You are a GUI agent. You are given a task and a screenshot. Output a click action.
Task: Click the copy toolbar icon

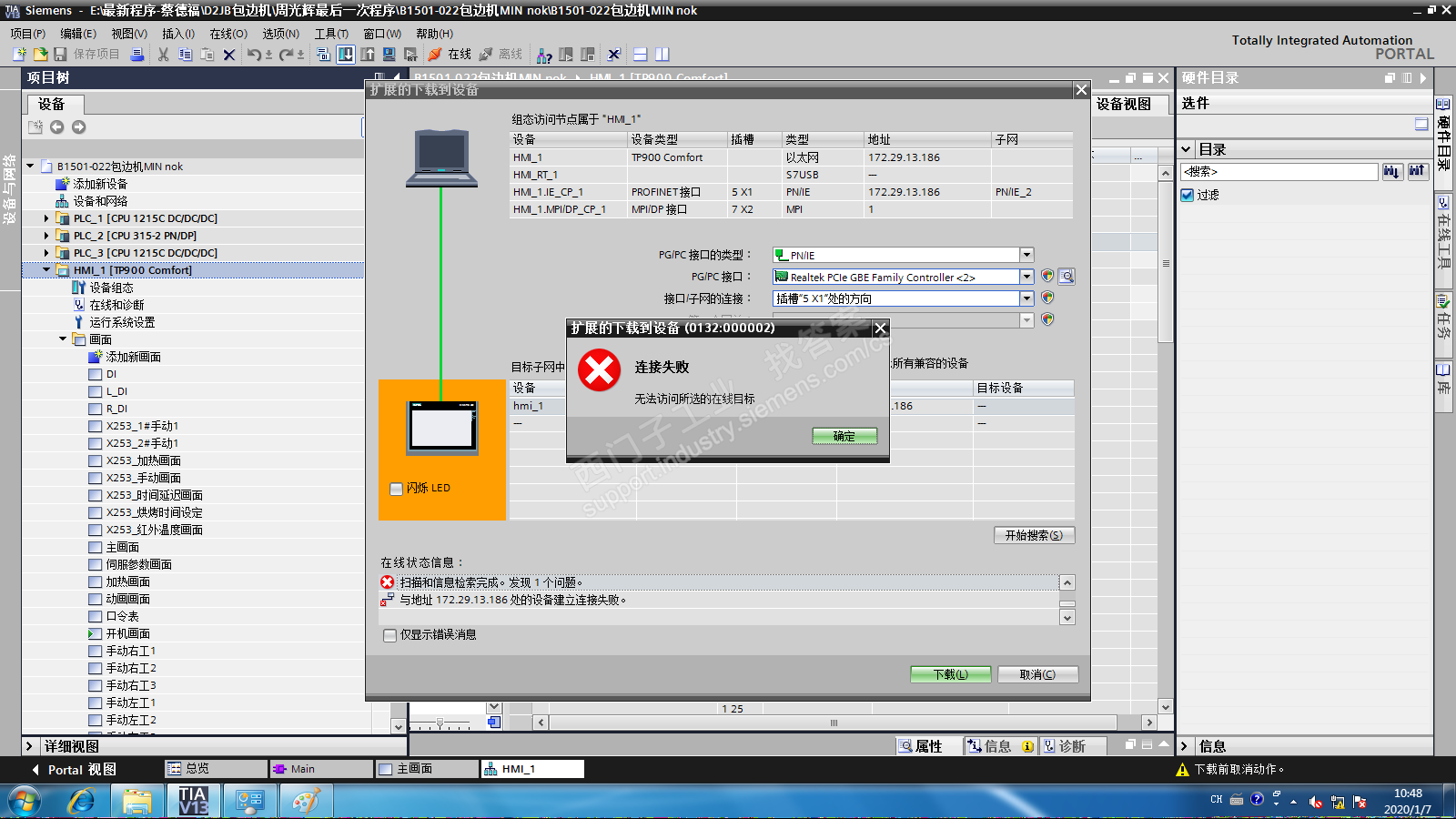186,55
